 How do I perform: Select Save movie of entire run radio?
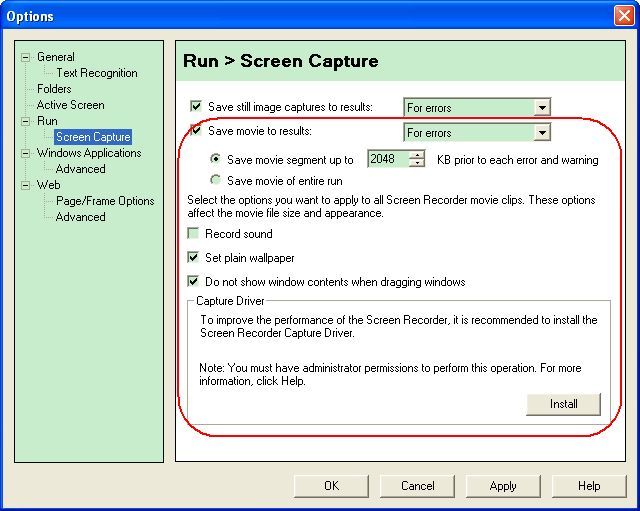pos(215,180)
